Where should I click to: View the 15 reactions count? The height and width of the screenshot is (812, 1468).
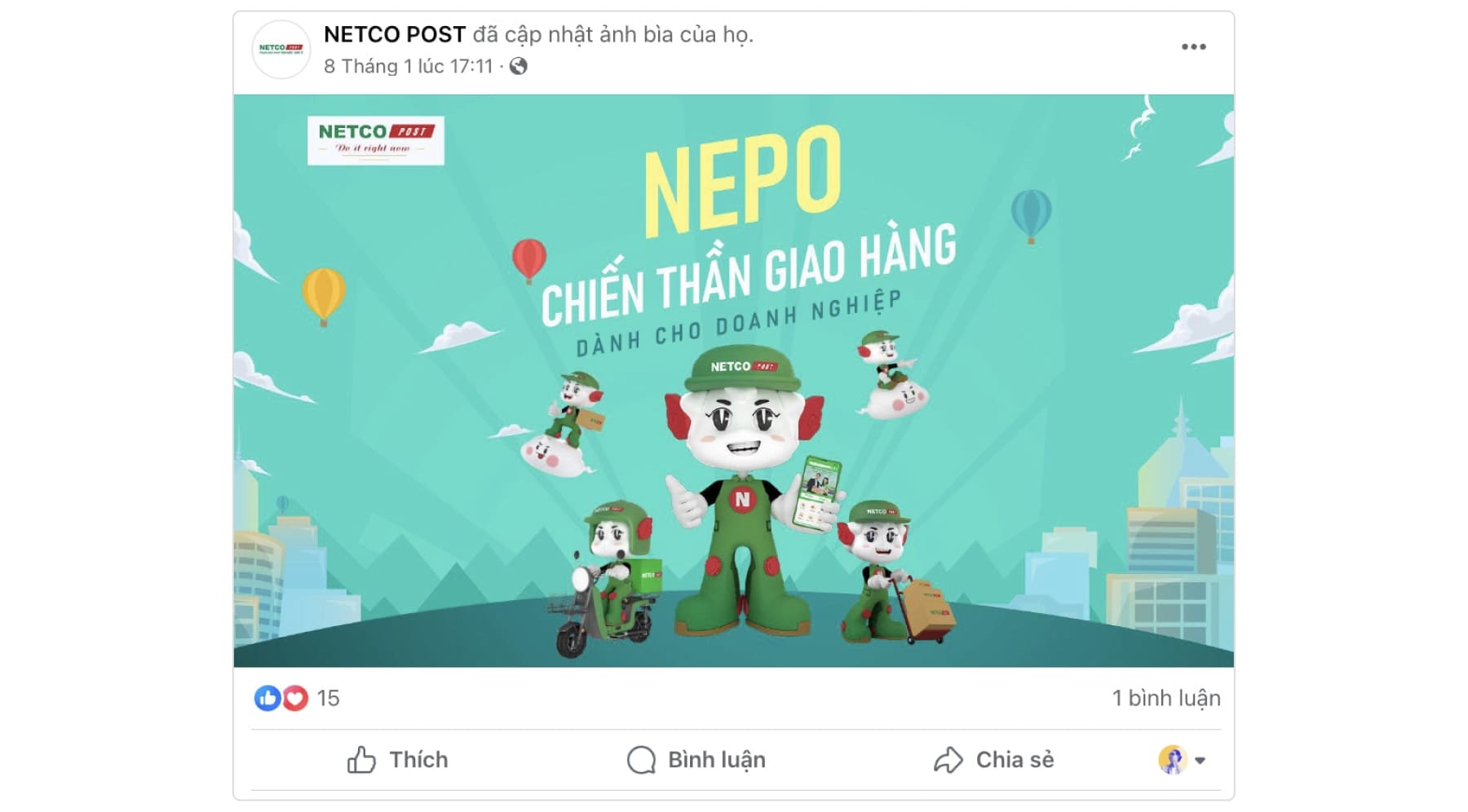pyautogui.click(x=328, y=698)
